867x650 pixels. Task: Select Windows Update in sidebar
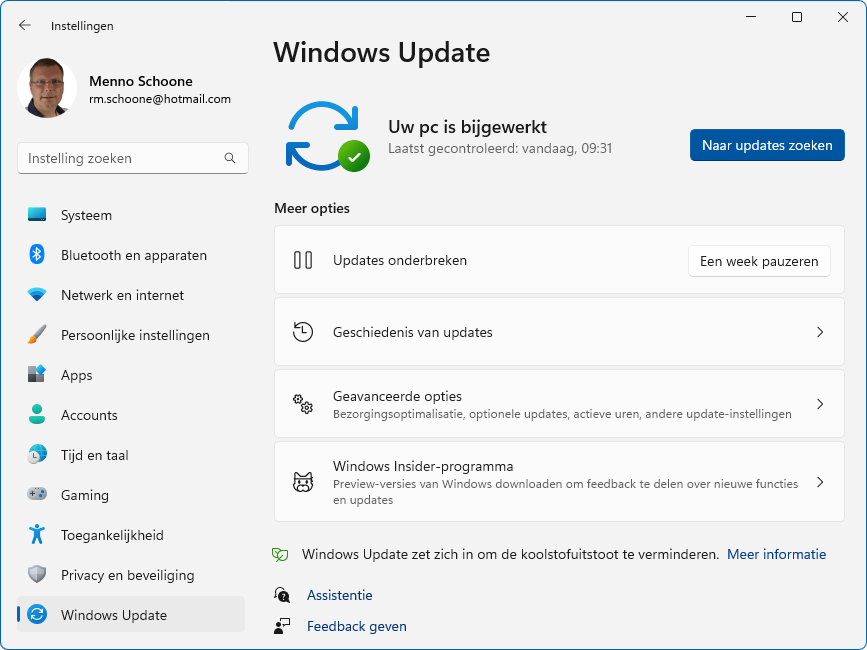tap(131, 615)
